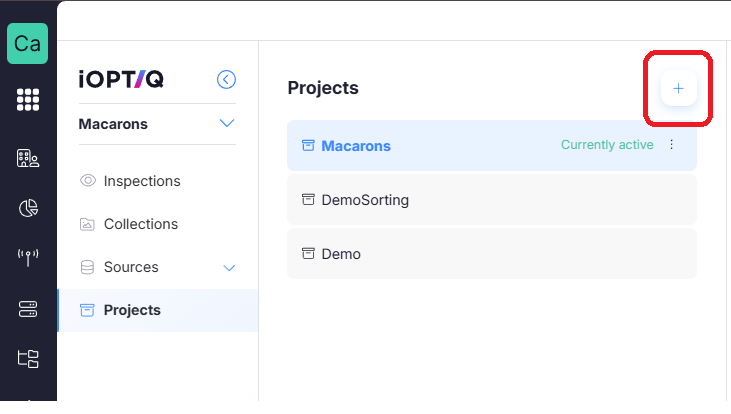Open the apps grid icon

click(x=28, y=99)
